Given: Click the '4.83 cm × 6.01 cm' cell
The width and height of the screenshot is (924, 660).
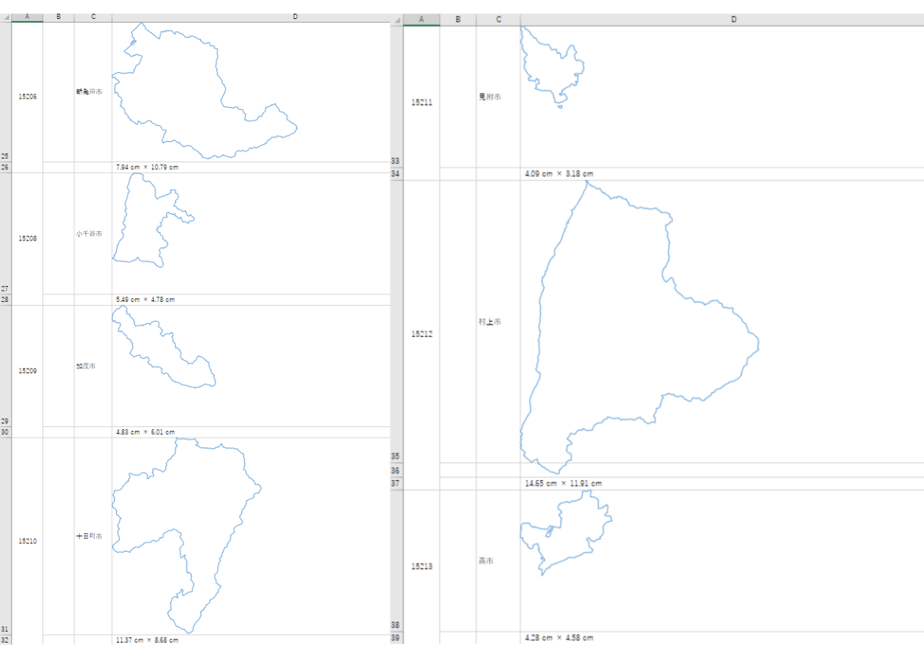Looking at the screenshot, I should [x=251, y=432].
